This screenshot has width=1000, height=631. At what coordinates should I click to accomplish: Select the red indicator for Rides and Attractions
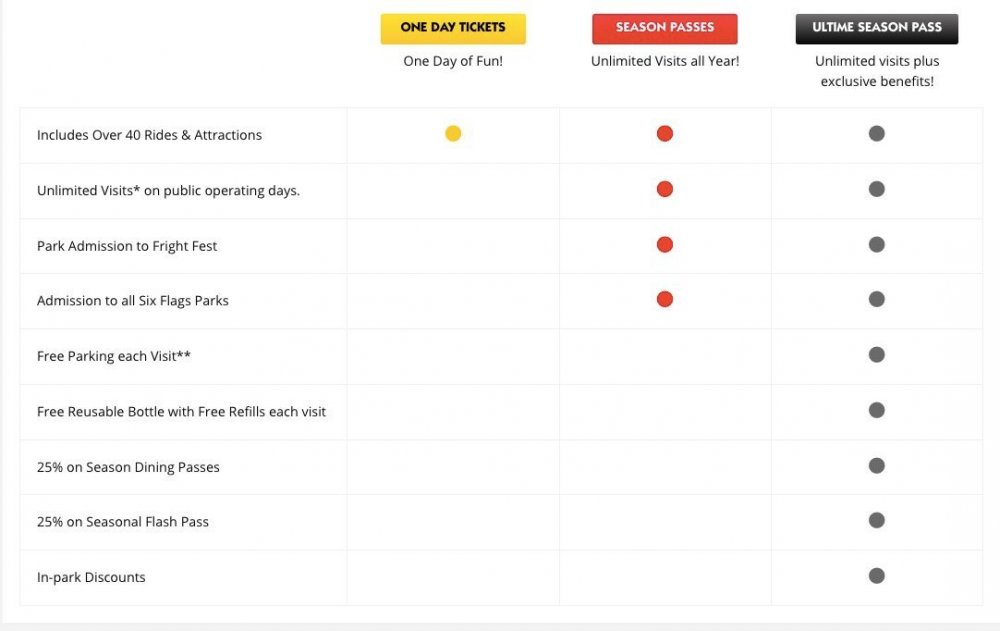click(x=664, y=132)
